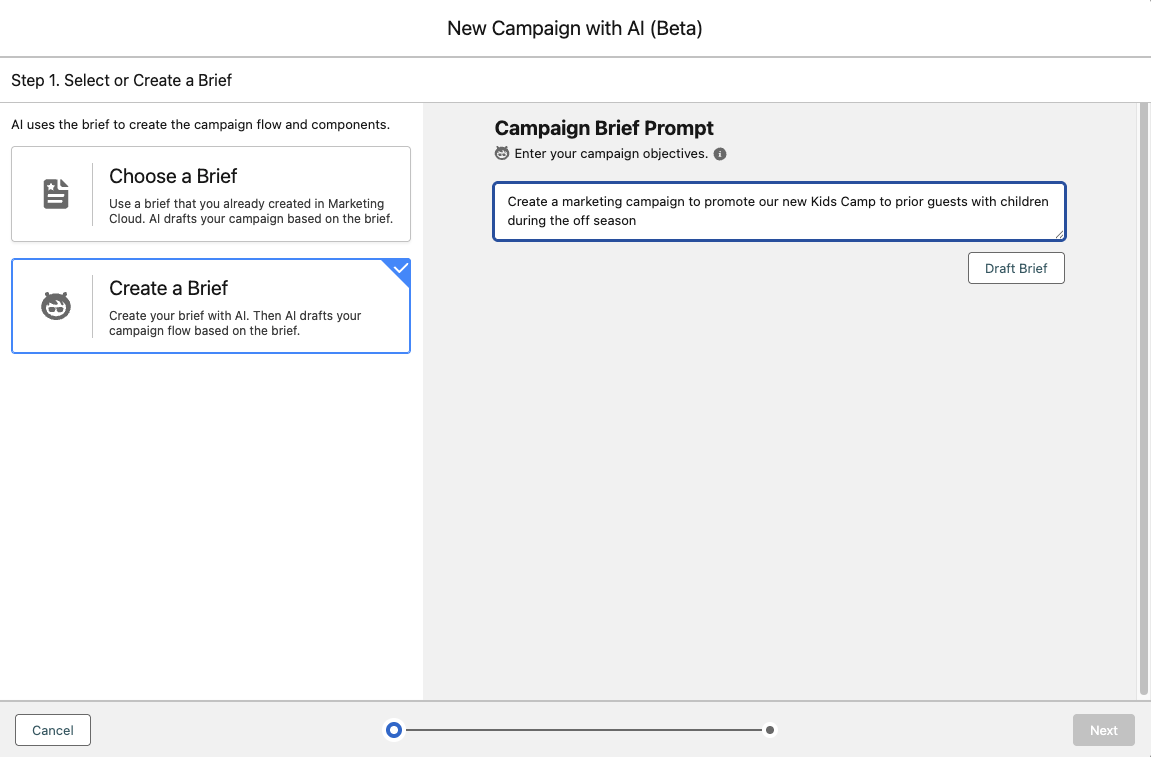Click the resize handle of the prompt text area
The height and width of the screenshot is (757, 1151).
1059,234
